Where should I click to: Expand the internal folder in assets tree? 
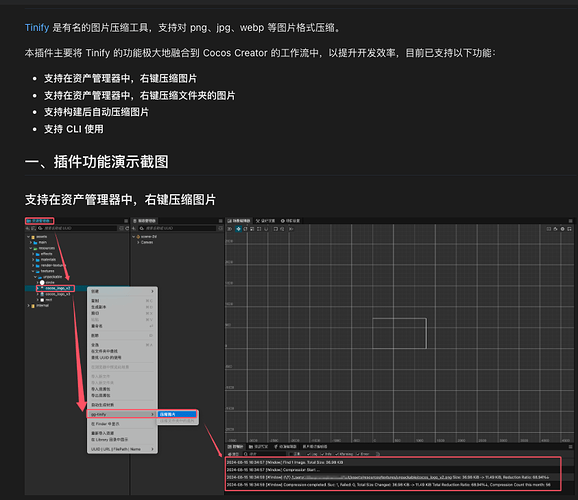click(29, 306)
